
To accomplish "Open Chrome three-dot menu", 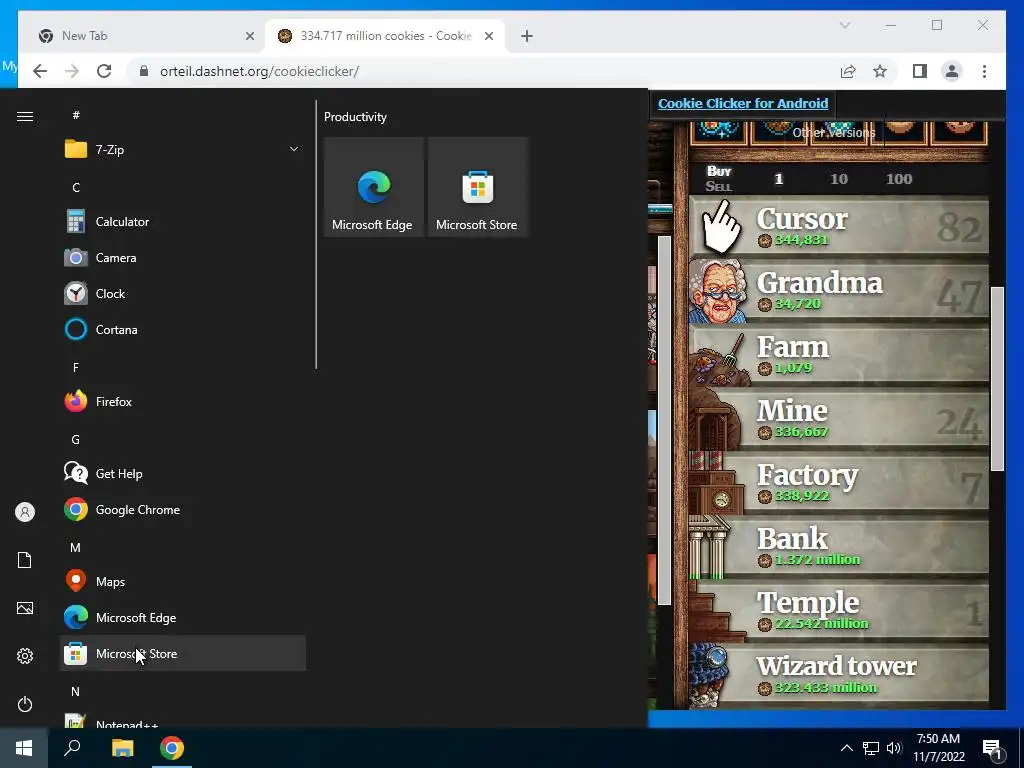I will point(984,71).
